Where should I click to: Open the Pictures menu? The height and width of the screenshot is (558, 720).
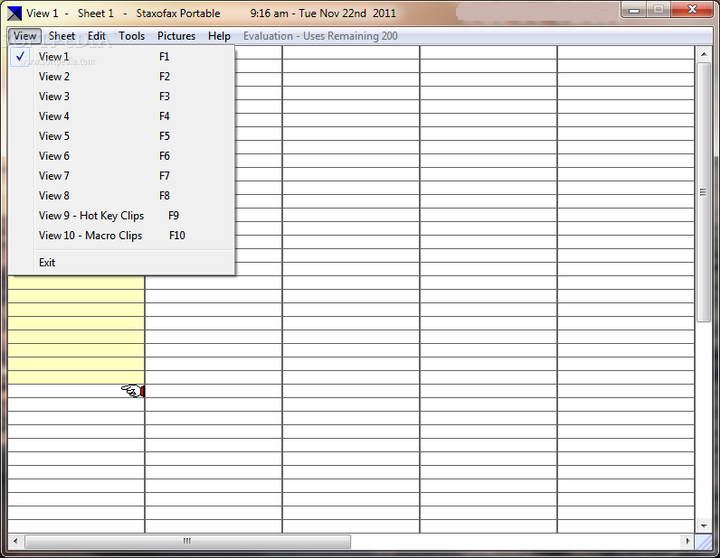pyautogui.click(x=176, y=36)
